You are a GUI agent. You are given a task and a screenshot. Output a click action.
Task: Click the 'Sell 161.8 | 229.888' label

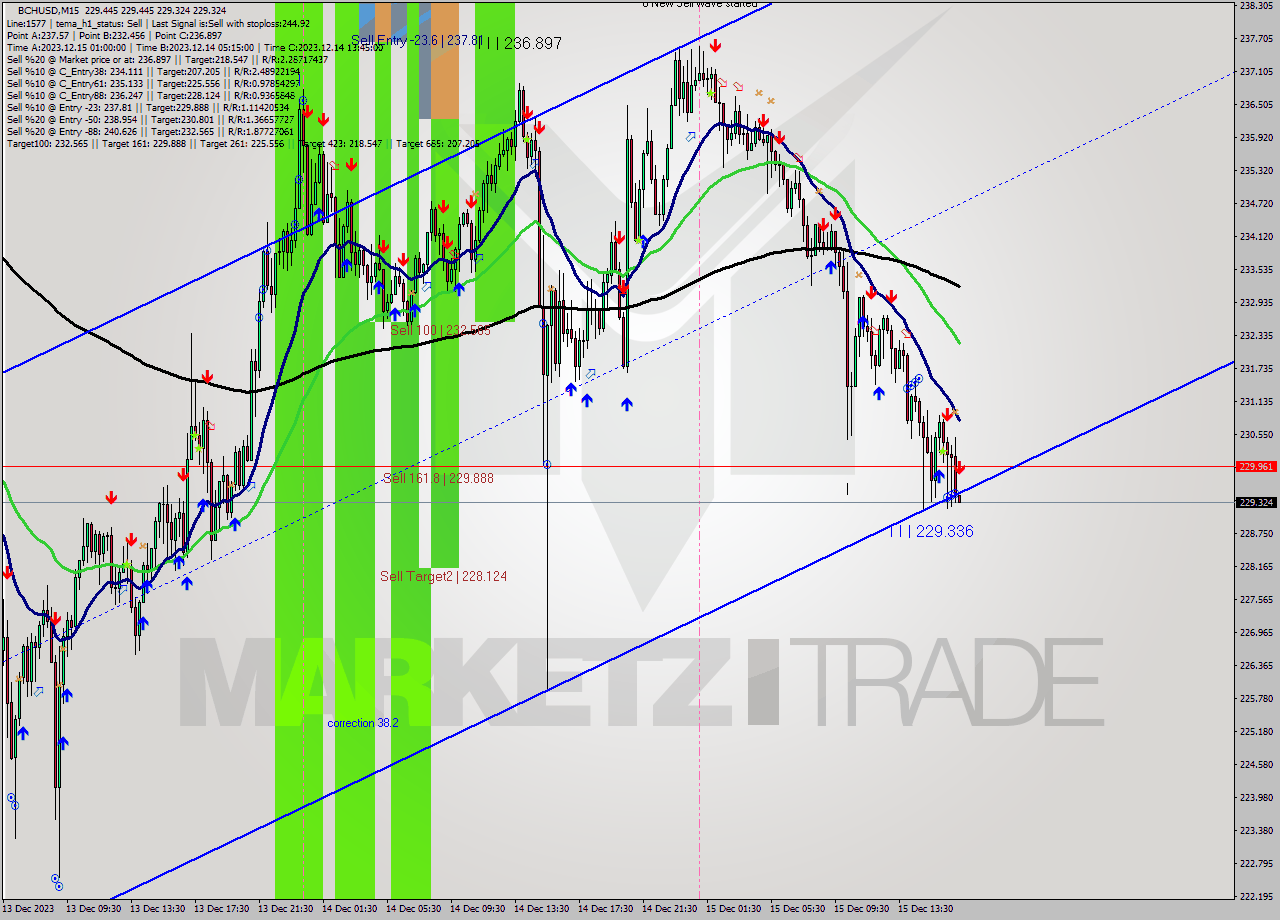click(x=438, y=478)
